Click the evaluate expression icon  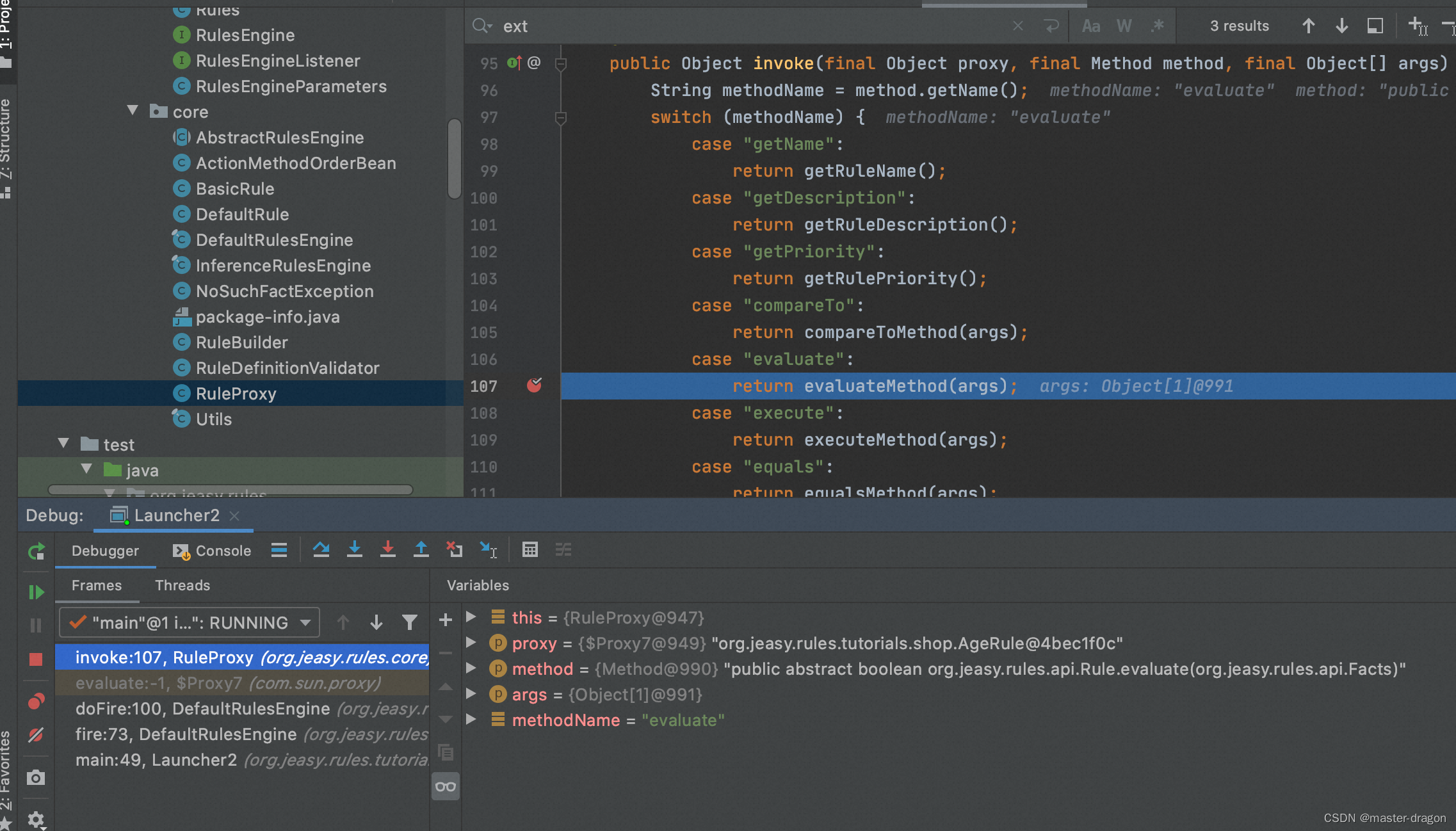click(x=528, y=550)
